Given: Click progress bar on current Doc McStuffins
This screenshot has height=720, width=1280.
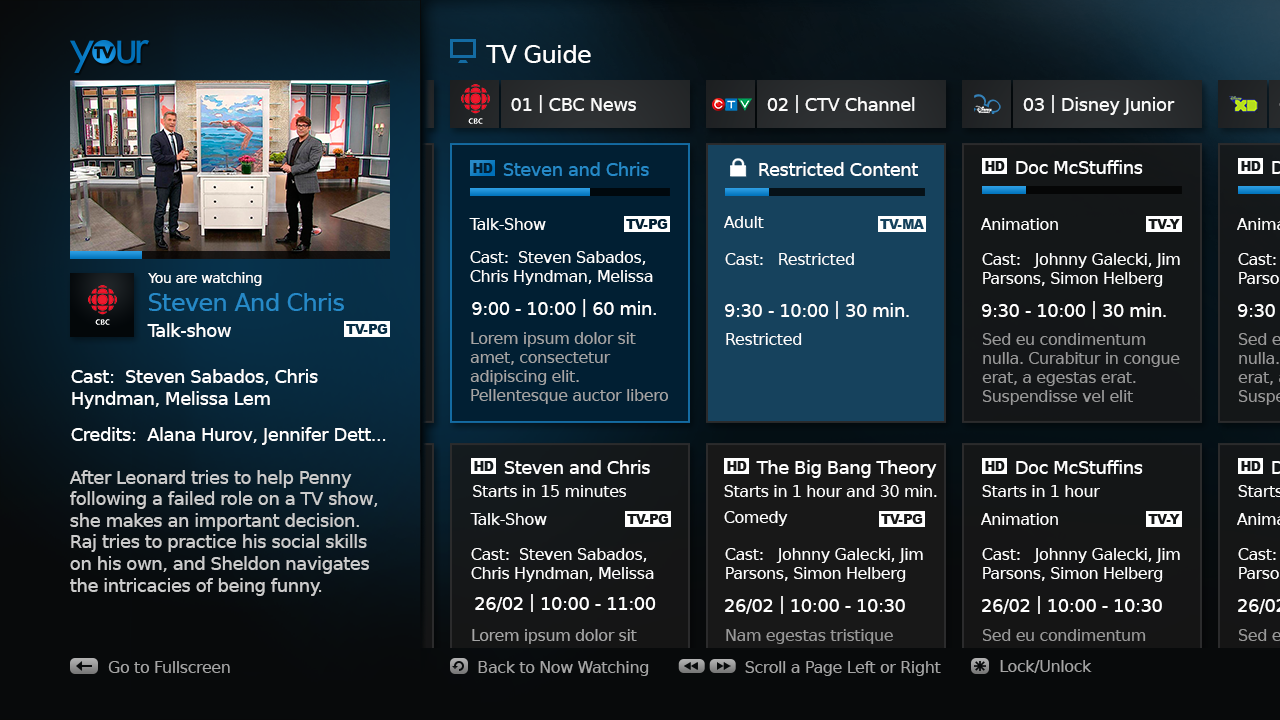Looking at the screenshot, I should pos(1082,190).
